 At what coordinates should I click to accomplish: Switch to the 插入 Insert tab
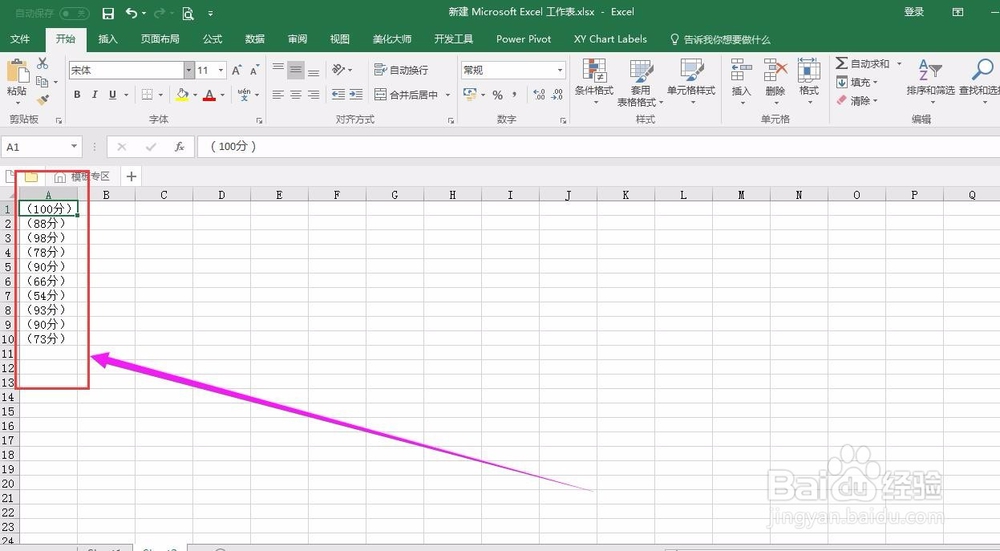(108, 39)
